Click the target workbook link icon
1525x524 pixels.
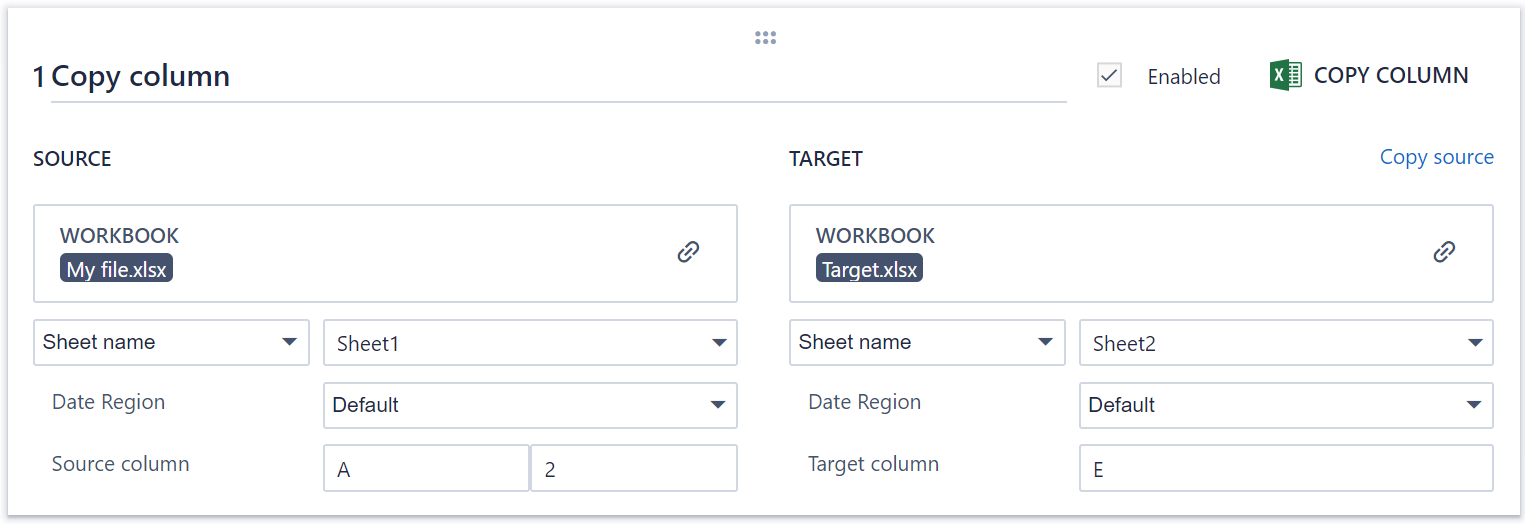pos(1444,252)
